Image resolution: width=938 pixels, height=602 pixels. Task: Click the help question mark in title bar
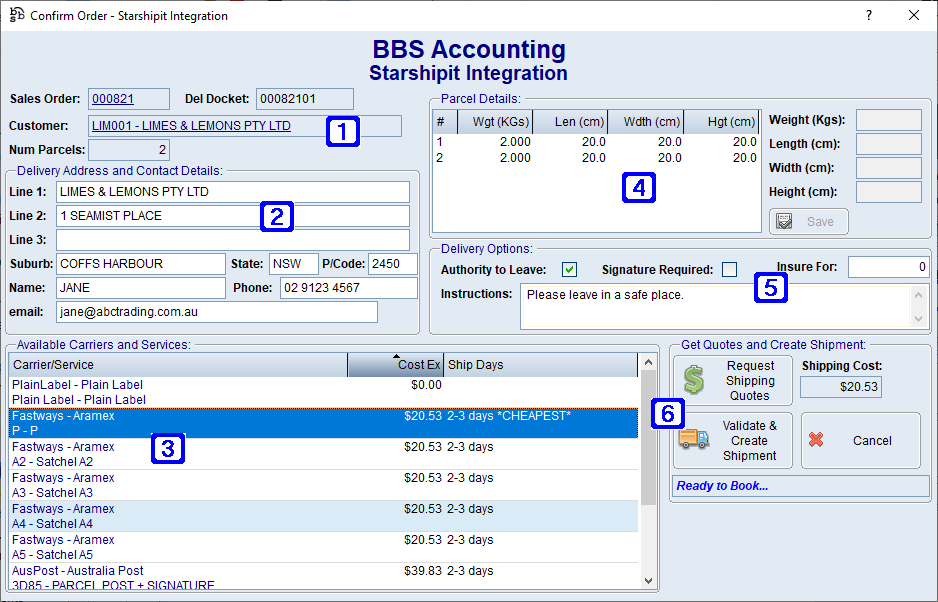pos(868,15)
